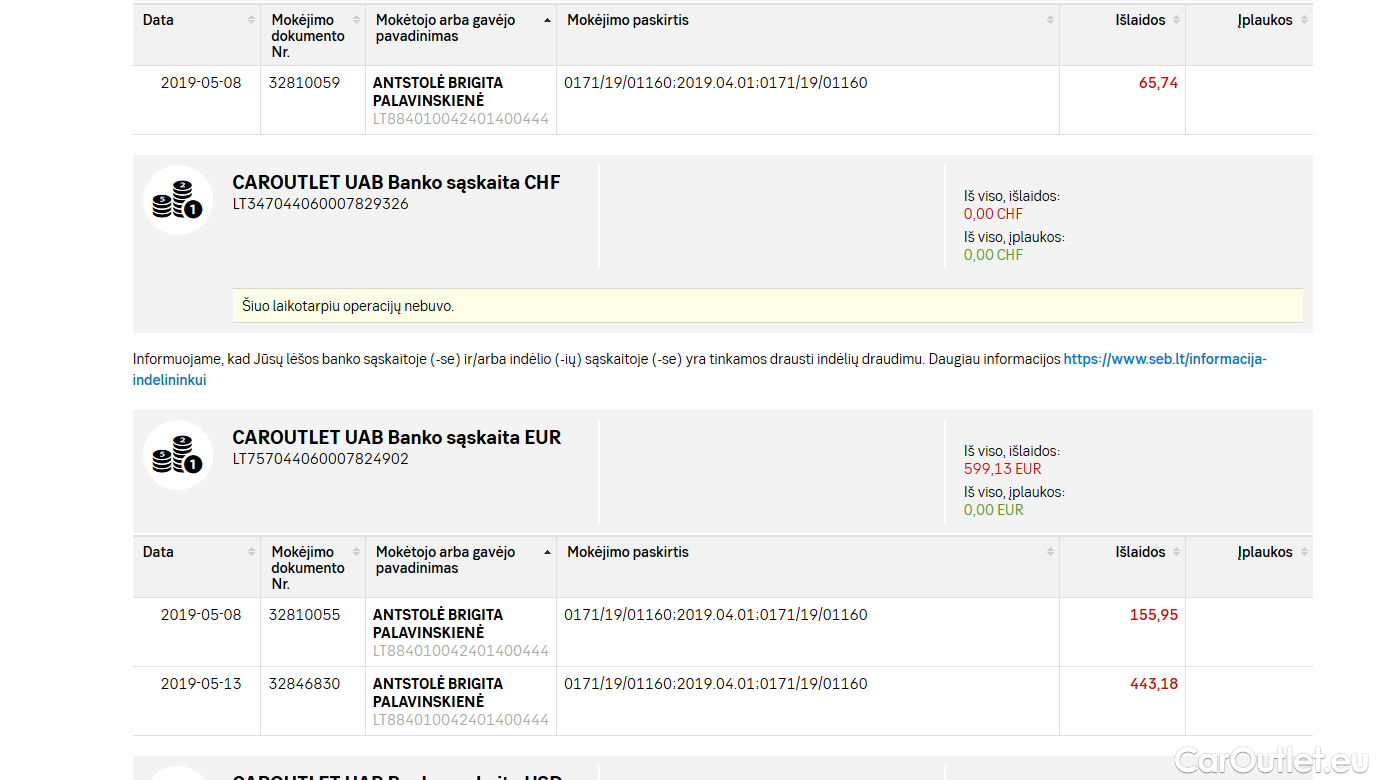The image size is (1379, 780).
Task: Click date 2019-05-08 in the 32810055 row
Action: [x=201, y=615]
